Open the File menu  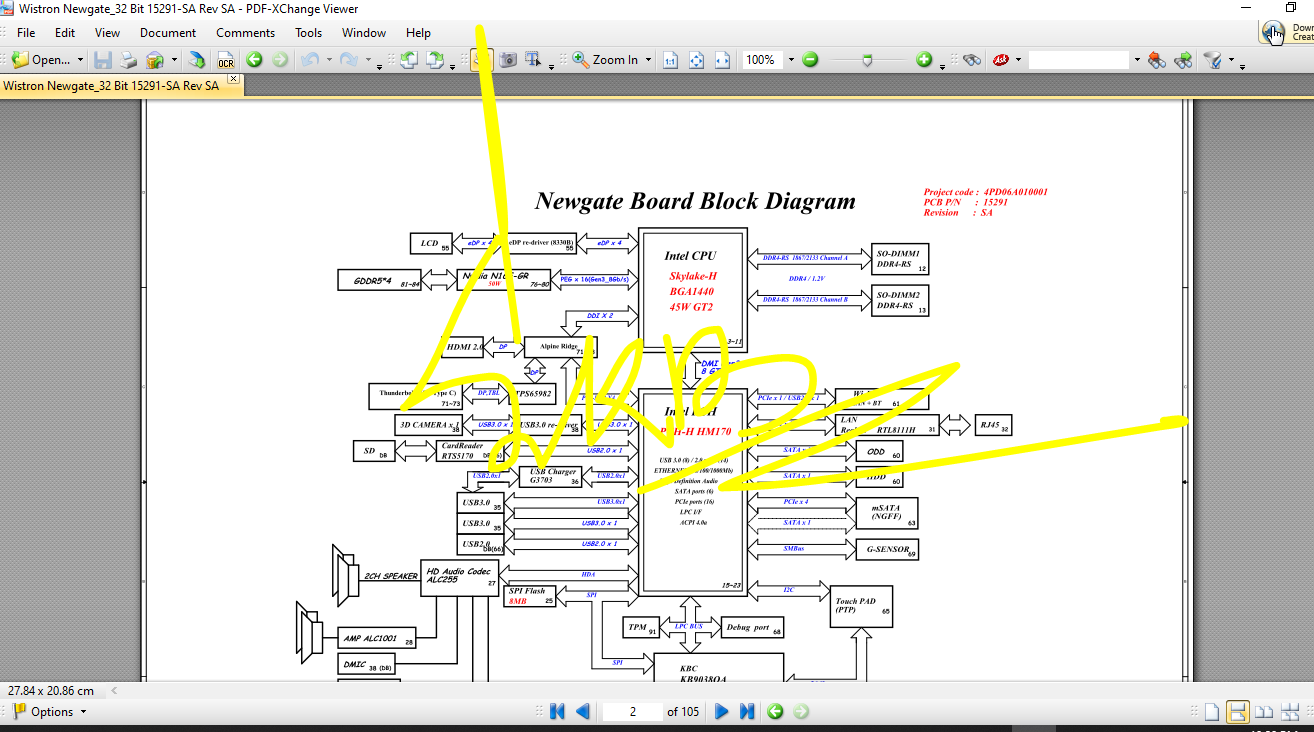pos(26,33)
